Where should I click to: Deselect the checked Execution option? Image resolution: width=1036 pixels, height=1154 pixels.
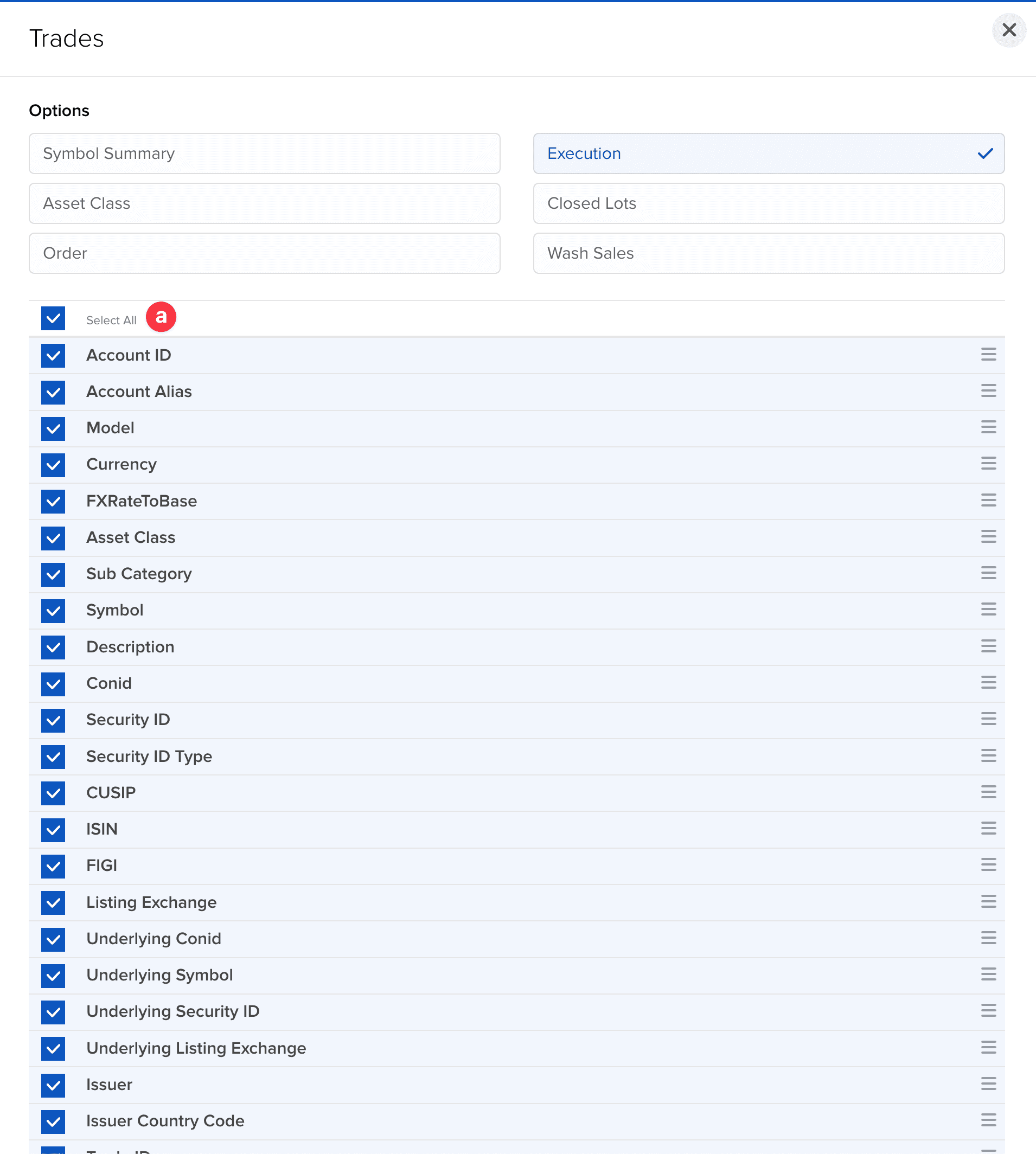pos(769,153)
